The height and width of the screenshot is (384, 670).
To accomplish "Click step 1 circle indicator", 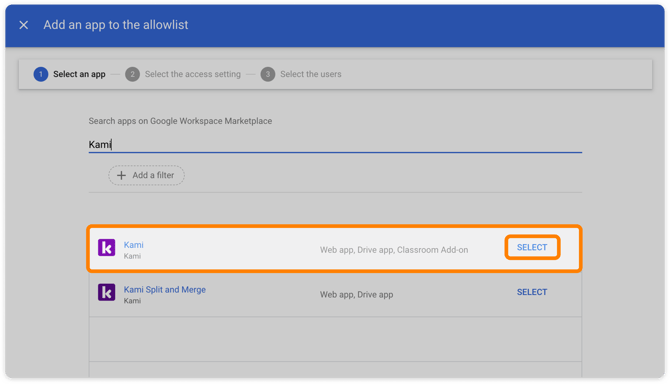I will click(x=41, y=74).
